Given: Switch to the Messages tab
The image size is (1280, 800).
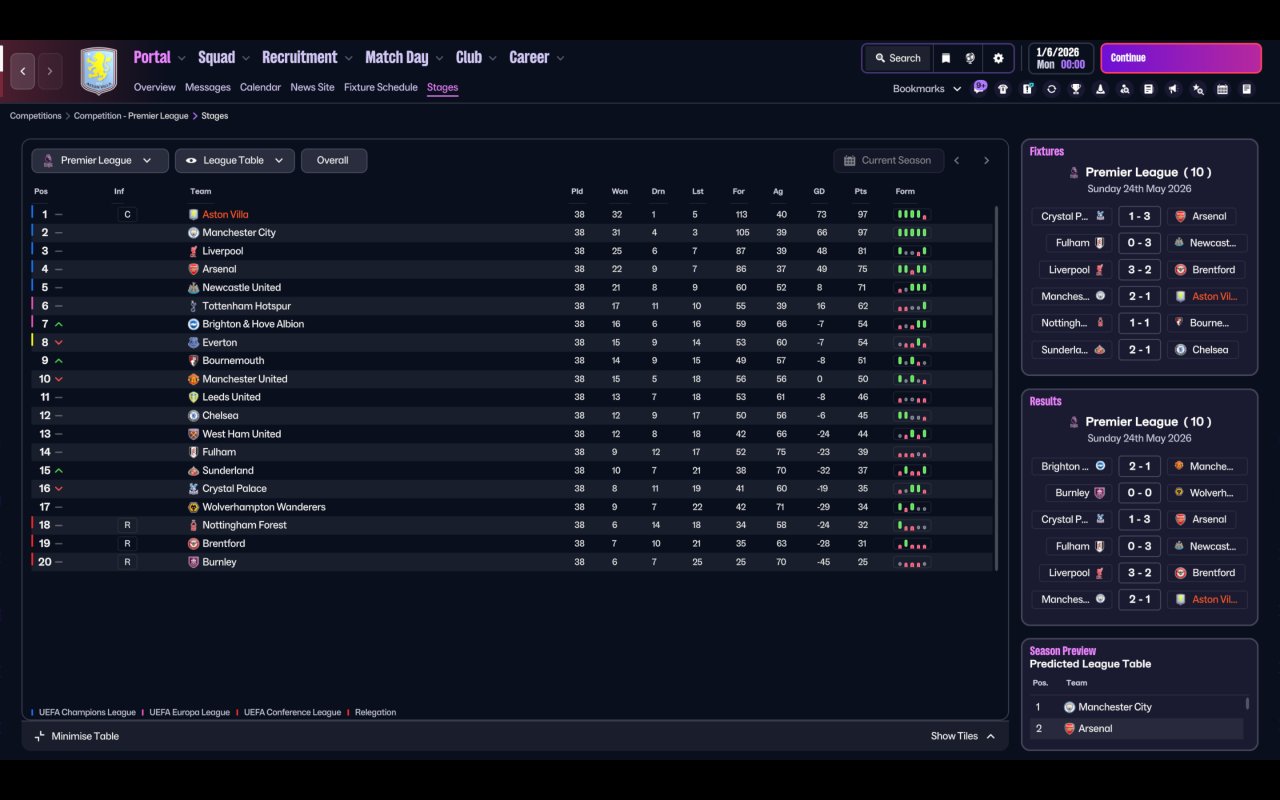Looking at the screenshot, I should coord(208,87).
